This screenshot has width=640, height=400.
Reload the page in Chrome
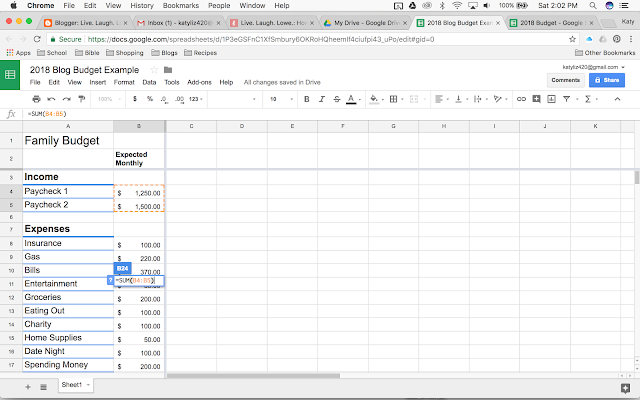point(37,39)
